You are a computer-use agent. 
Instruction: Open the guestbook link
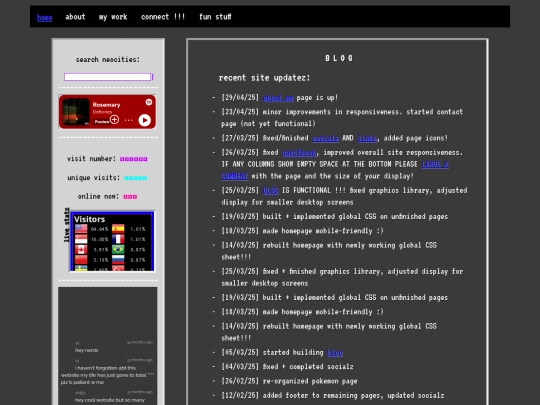click(x=299, y=153)
